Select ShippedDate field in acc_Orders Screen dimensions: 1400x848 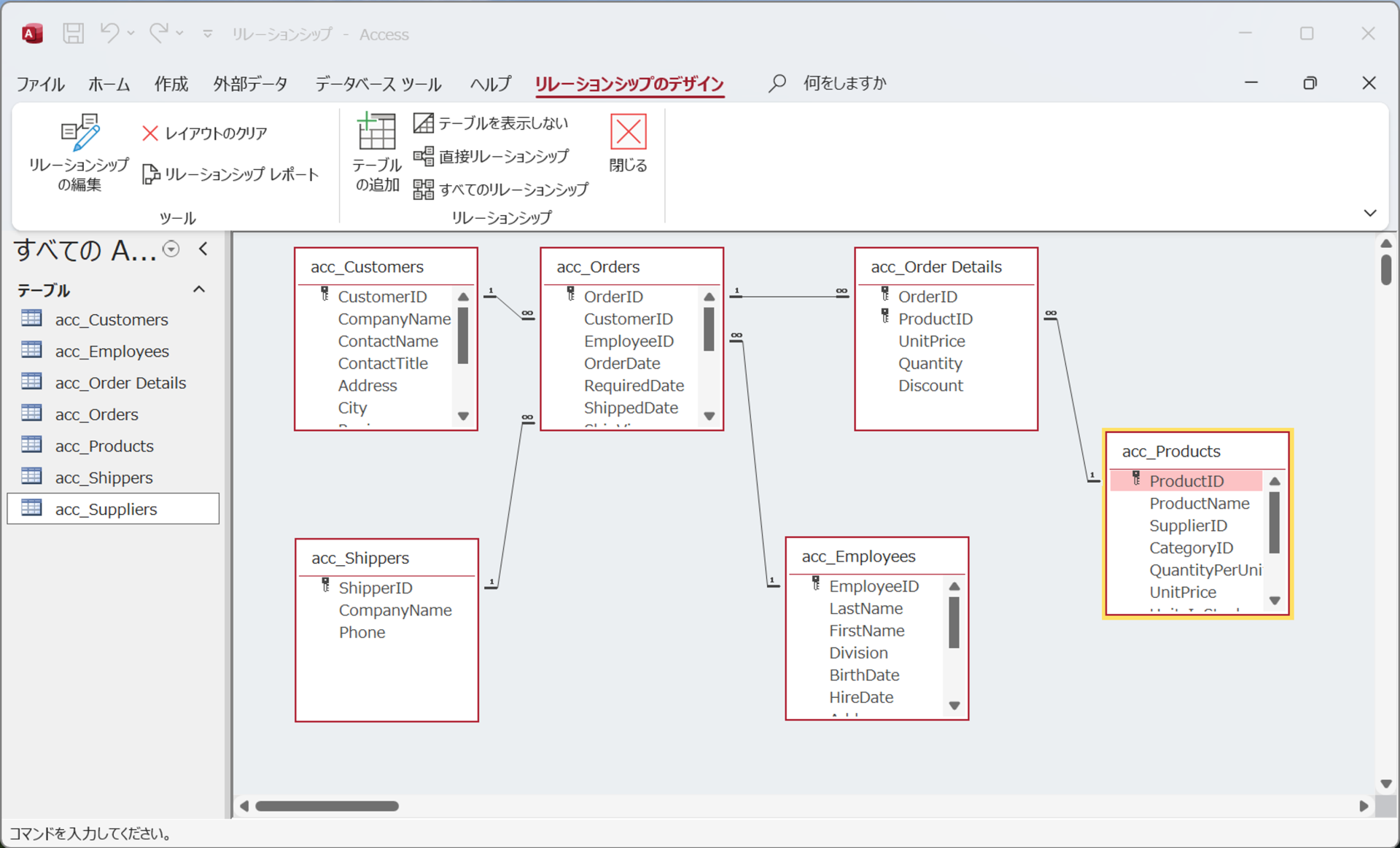click(x=631, y=408)
